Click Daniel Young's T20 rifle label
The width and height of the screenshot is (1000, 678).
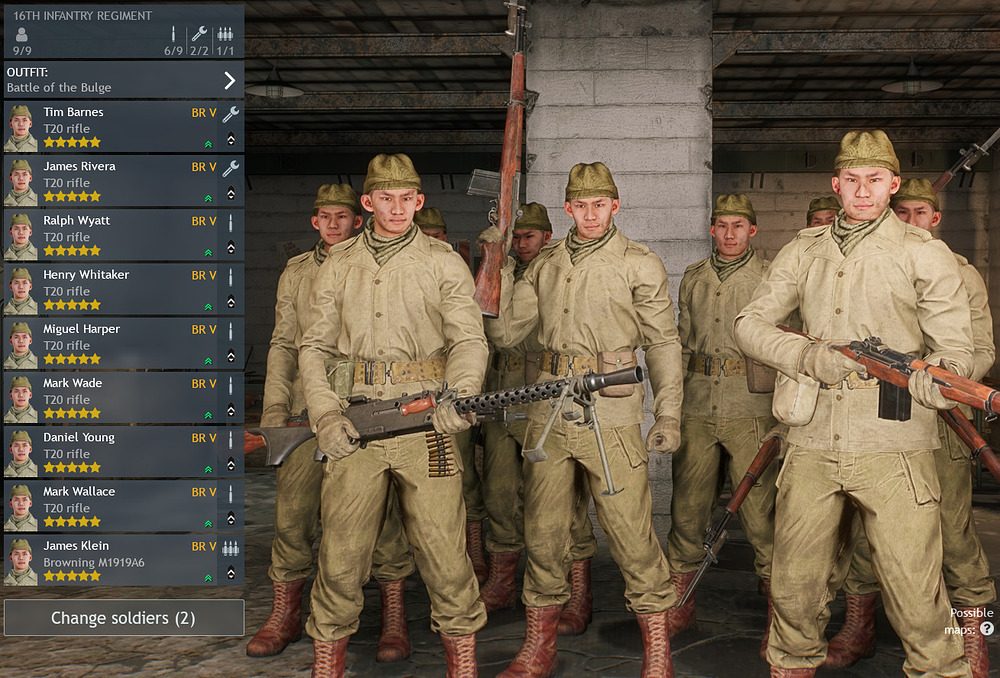(x=66, y=454)
